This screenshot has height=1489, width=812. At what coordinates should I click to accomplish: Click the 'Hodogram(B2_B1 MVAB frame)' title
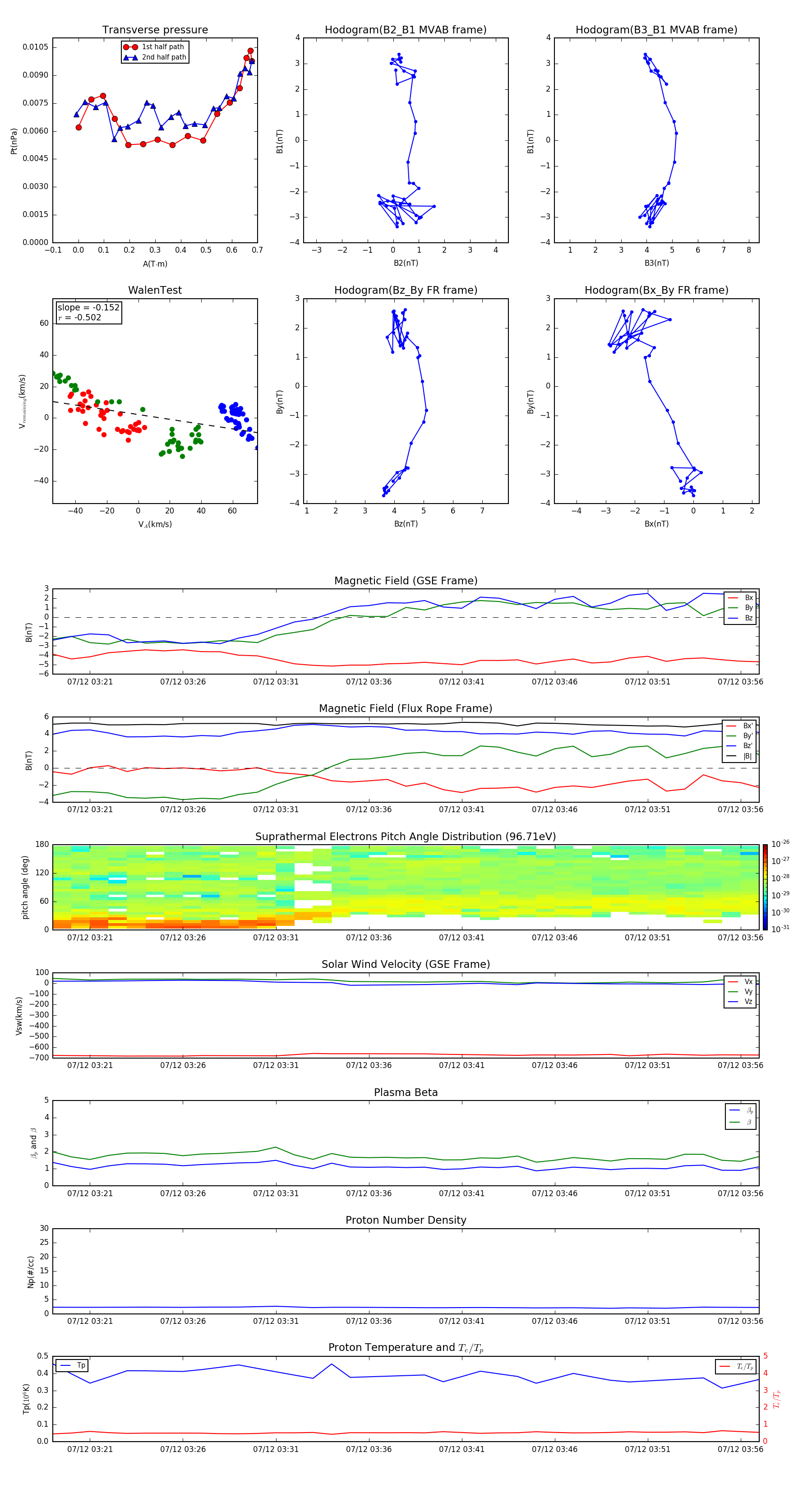406,29
